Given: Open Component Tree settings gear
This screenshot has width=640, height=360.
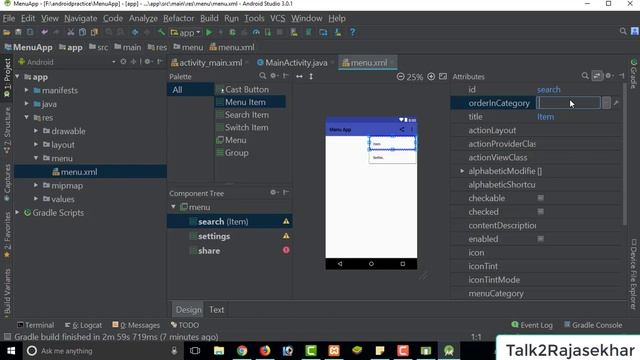Looking at the screenshot, I should pos(273,192).
